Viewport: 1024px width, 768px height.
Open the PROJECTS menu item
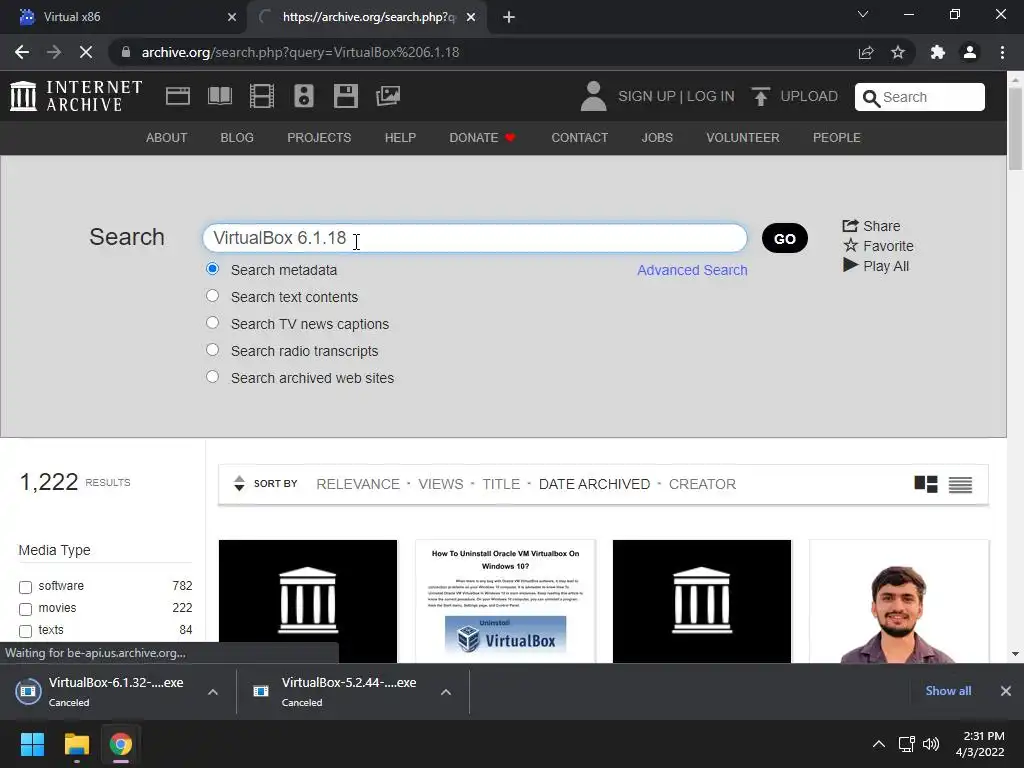coord(319,138)
